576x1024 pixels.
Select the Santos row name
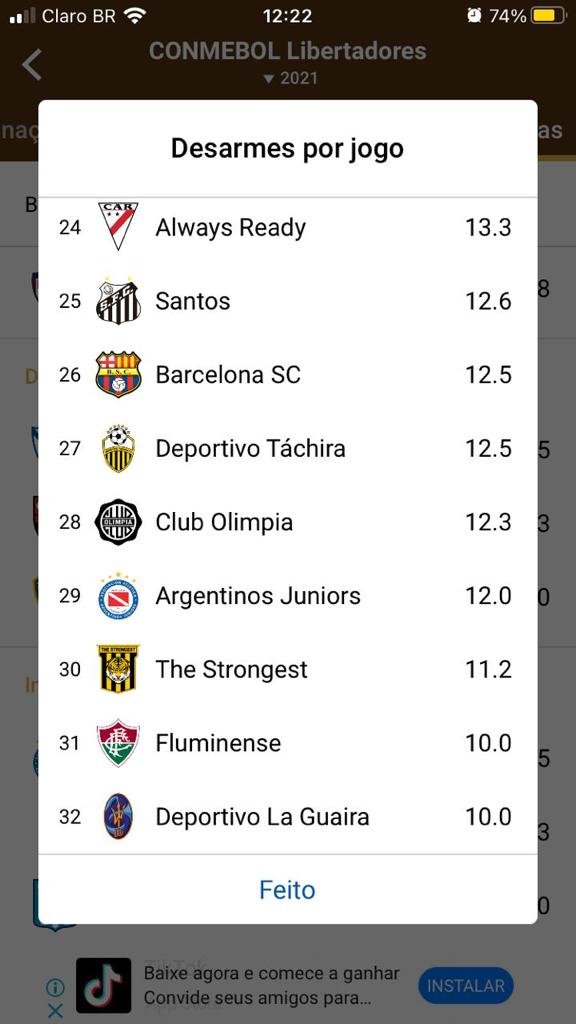point(193,301)
